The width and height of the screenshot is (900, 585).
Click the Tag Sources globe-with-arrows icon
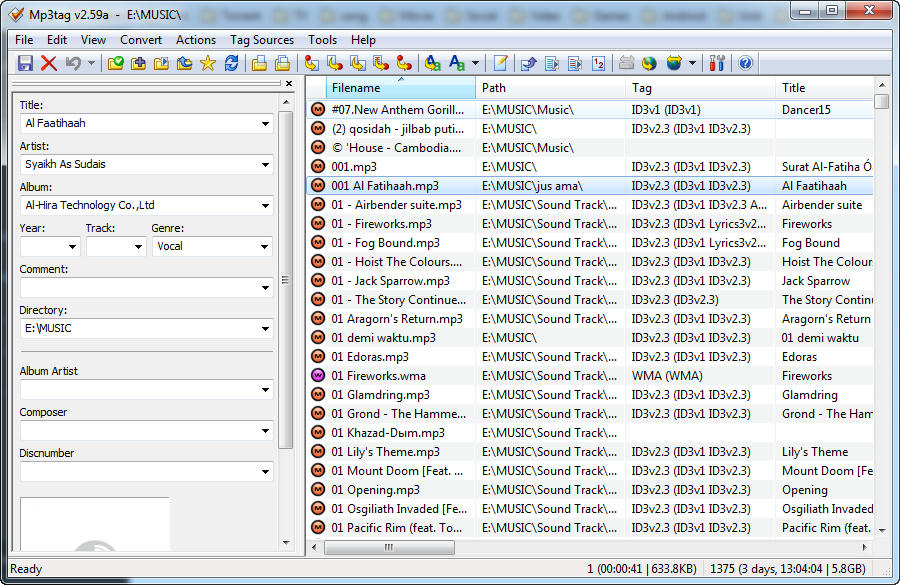(674, 63)
